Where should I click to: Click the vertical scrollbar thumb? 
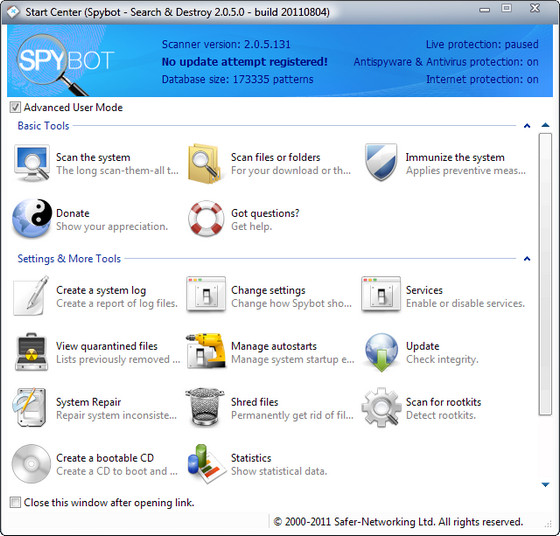tap(545, 274)
